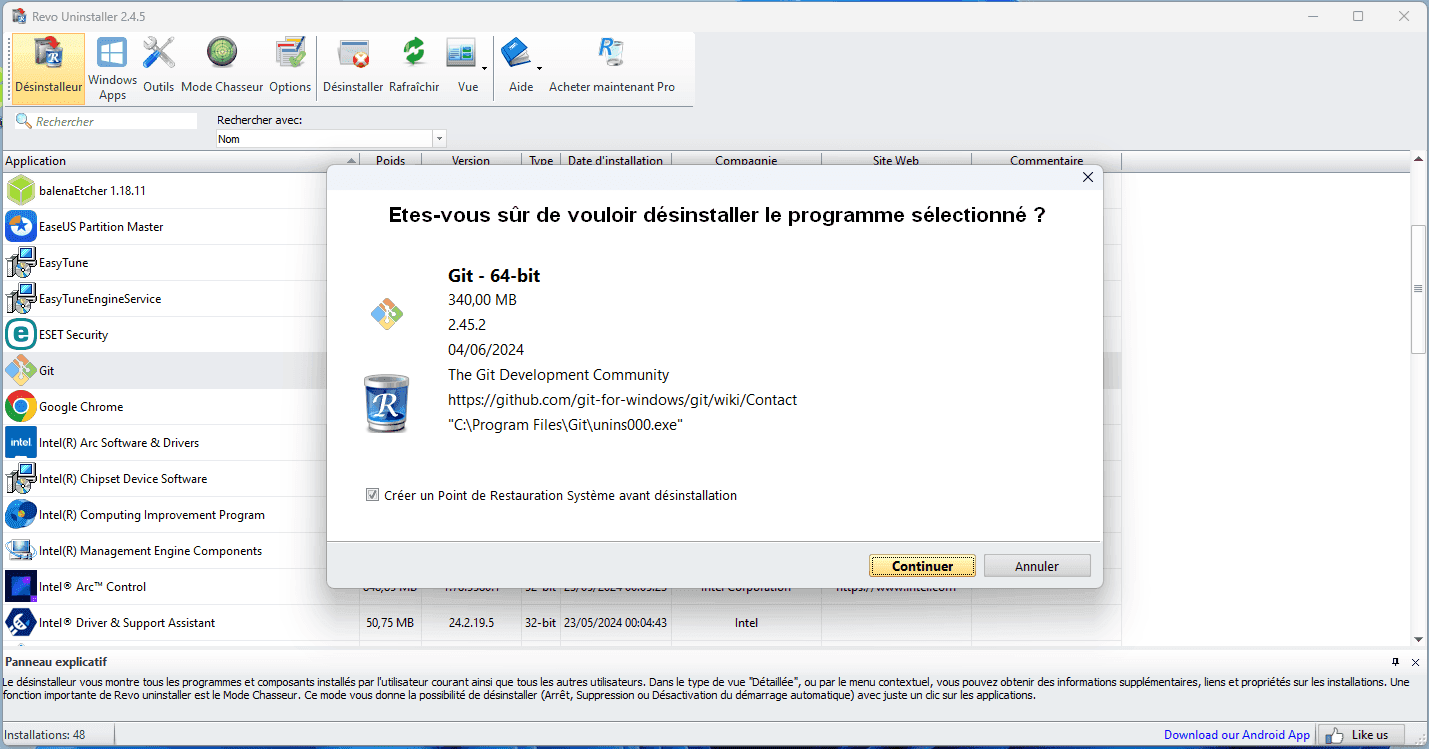This screenshot has height=749, width=1429.
Task: Click the Intel 50,75 MB size cell
Action: click(x=390, y=623)
